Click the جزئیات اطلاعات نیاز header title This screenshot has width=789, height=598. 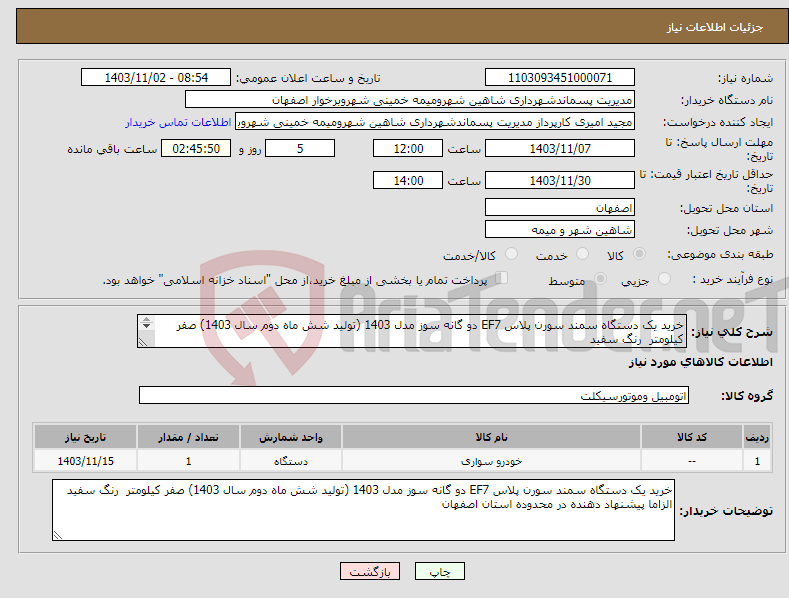pos(715,27)
